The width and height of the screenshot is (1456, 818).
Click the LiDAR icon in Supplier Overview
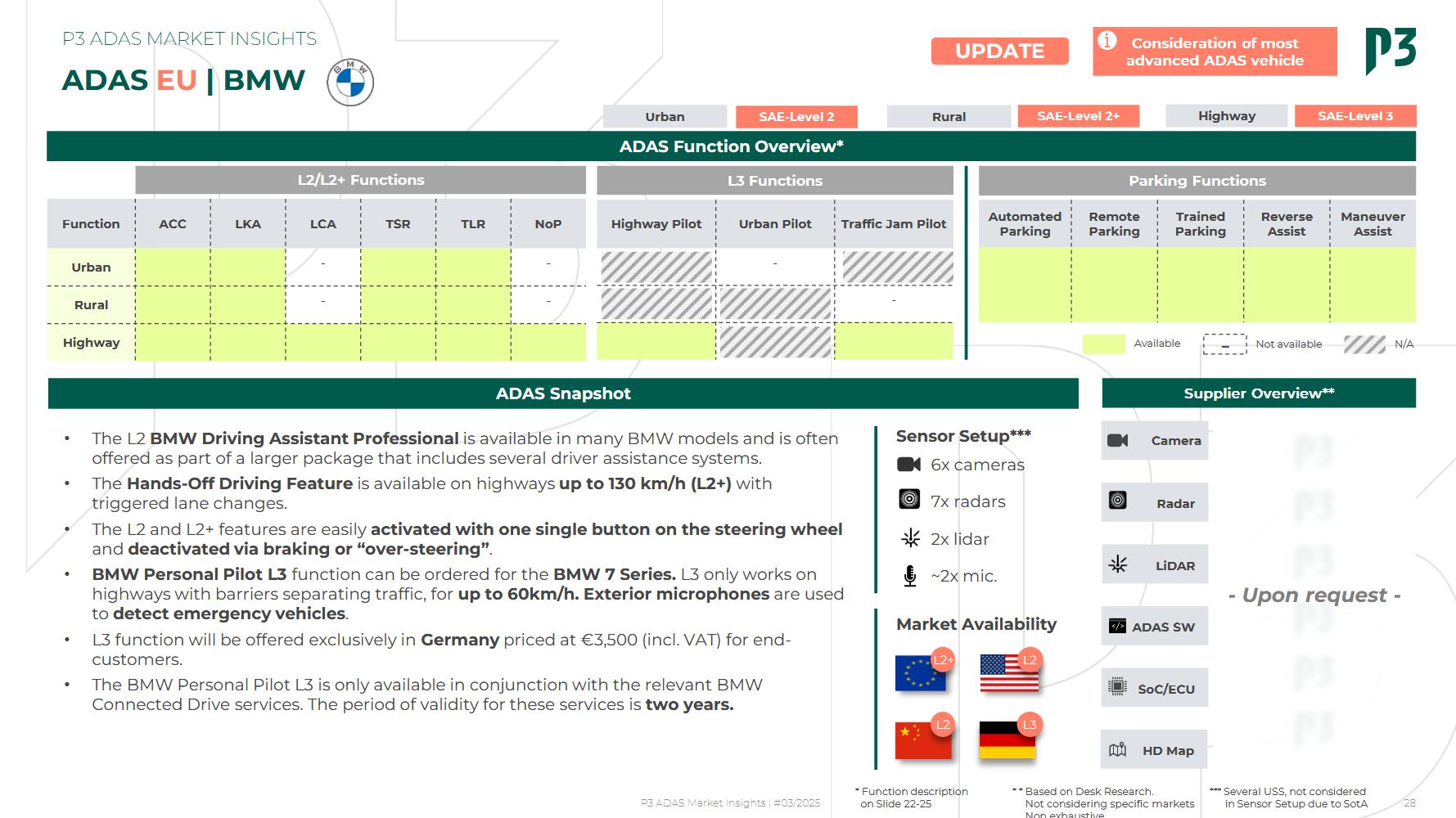point(1118,564)
